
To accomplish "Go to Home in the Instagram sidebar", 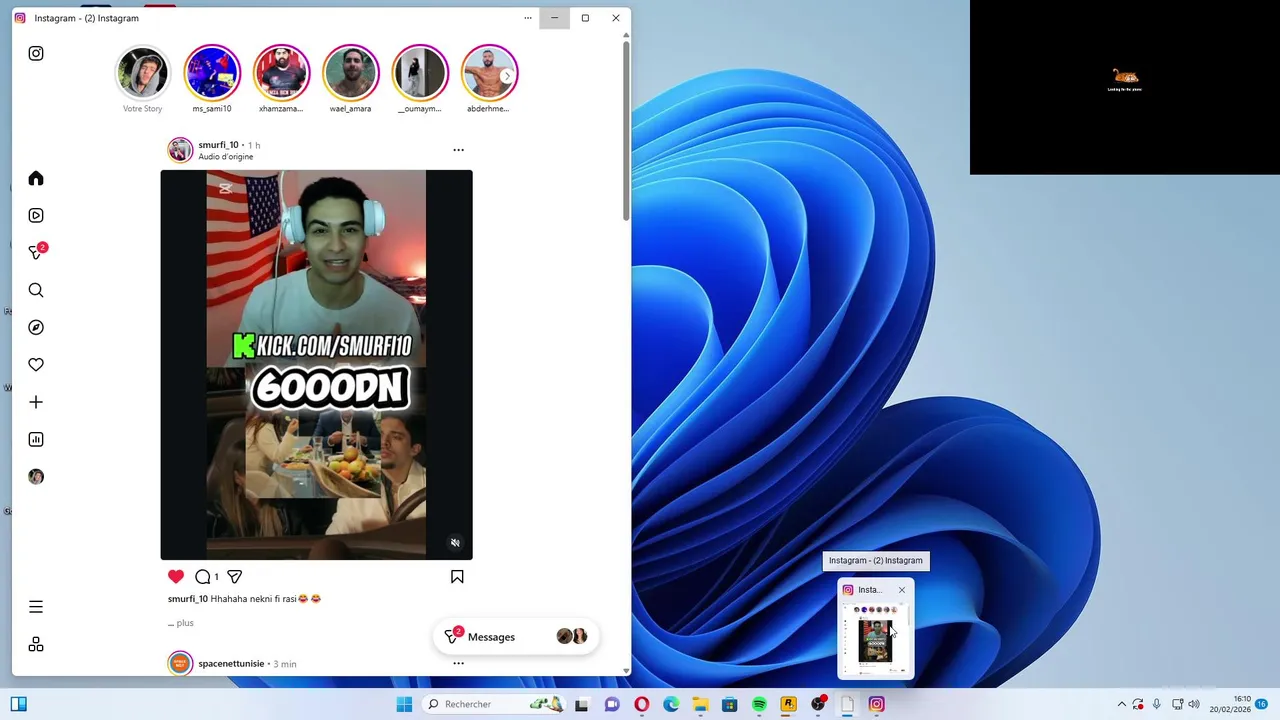I will [x=36, y=178].
